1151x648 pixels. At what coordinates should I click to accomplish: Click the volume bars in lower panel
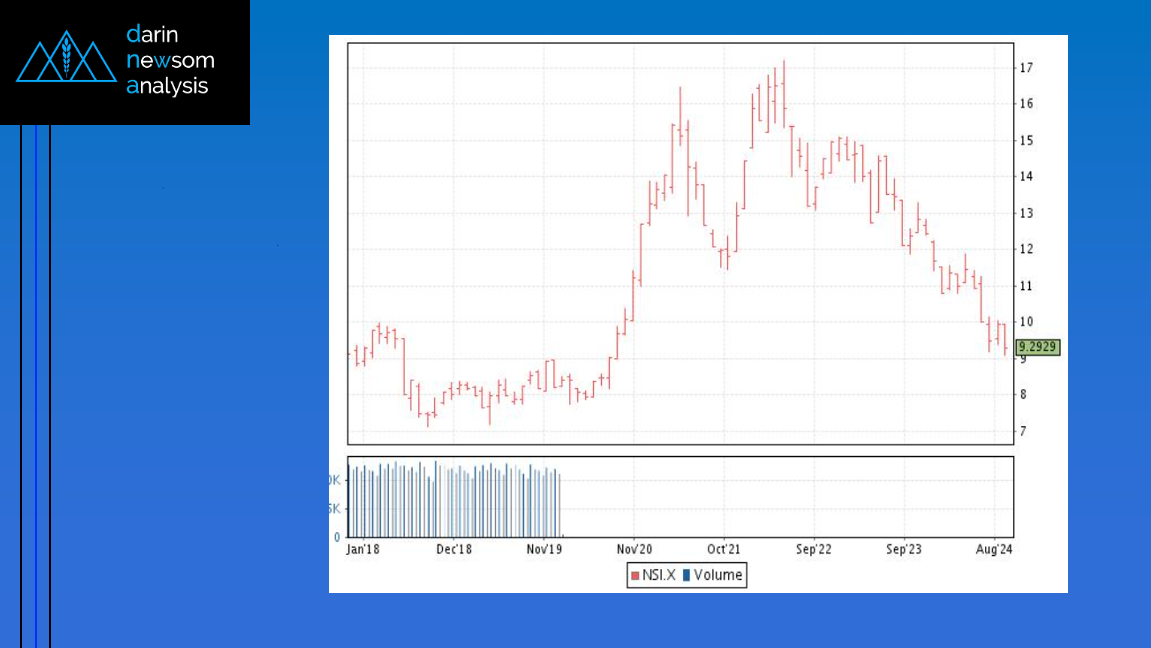[x=456, y=500]
